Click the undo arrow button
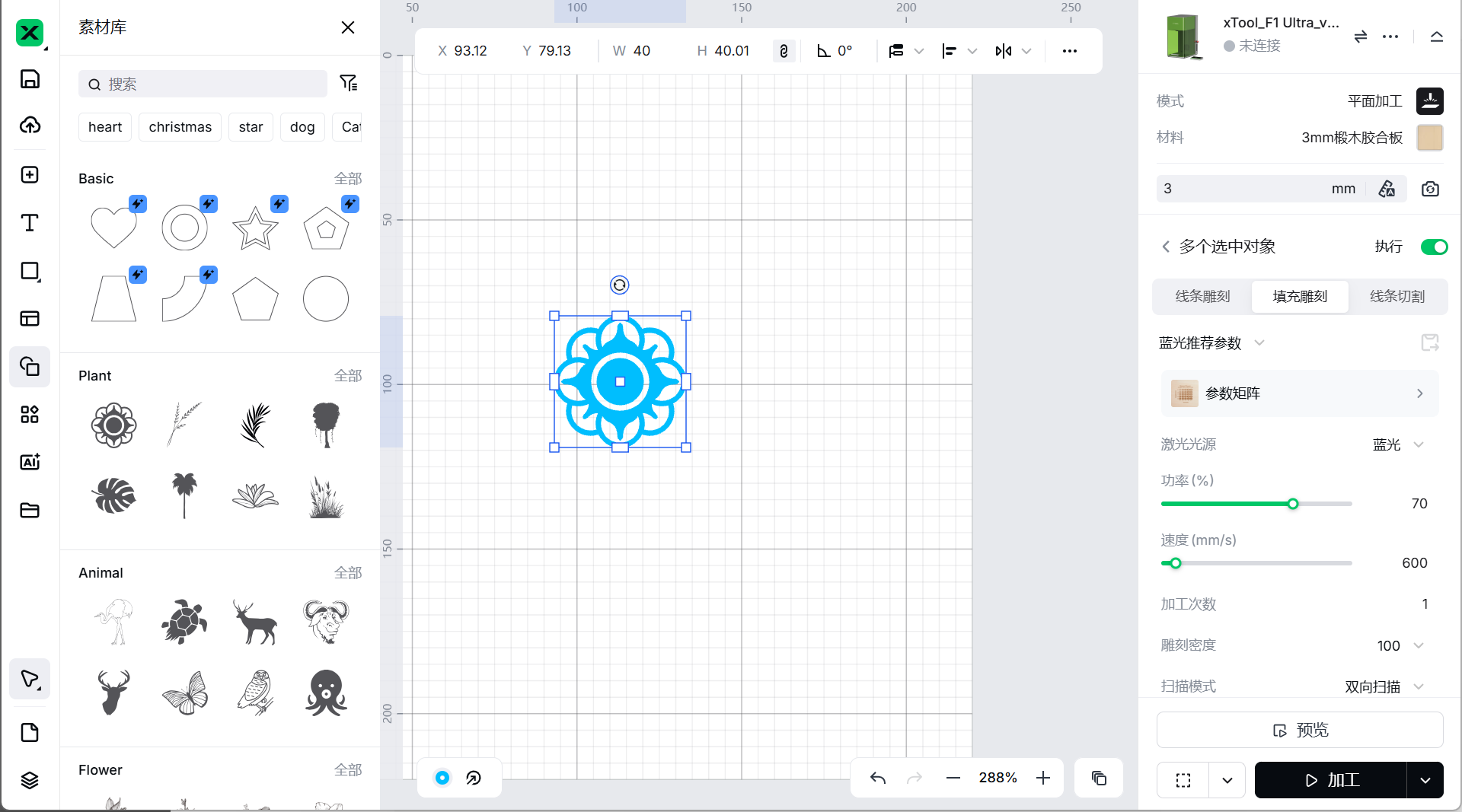Screen dimensions: 1462x812 coord(877,778)
